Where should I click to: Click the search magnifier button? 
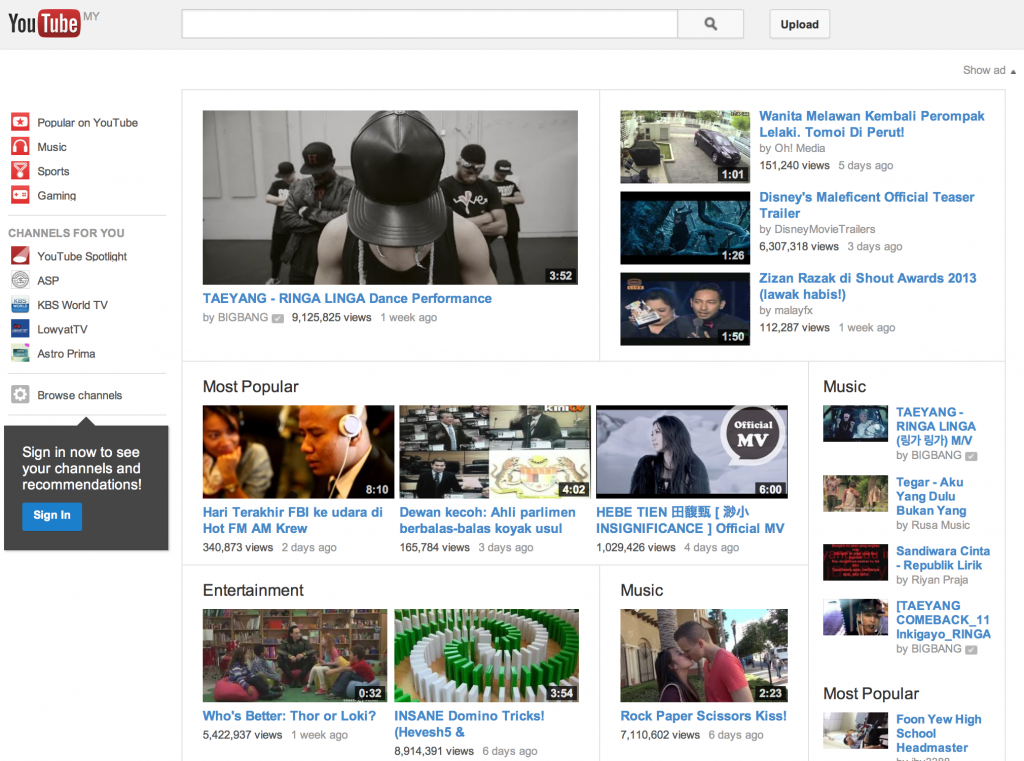click(x=711, y=24)
